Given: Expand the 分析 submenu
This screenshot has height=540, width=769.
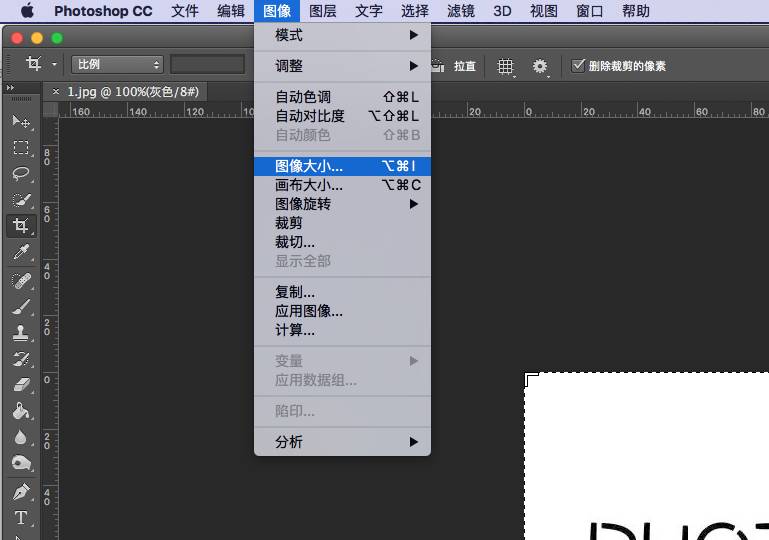Looking at the screenshot, I should [342, 442].
